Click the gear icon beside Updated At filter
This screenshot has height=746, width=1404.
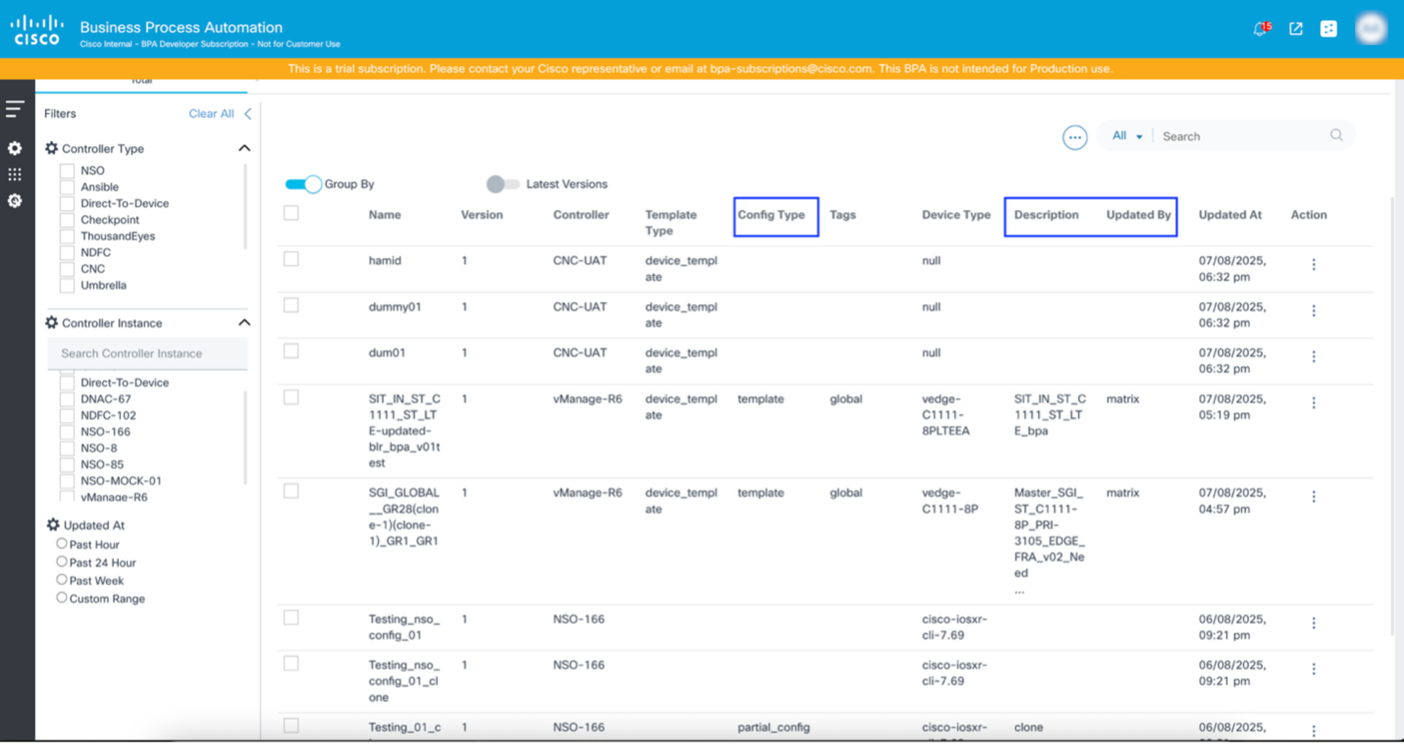(x=53, y=525)
